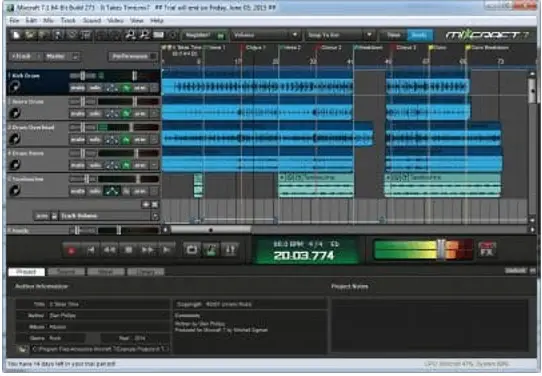
Task: Rewind to start of project
Action: [91, 250]
